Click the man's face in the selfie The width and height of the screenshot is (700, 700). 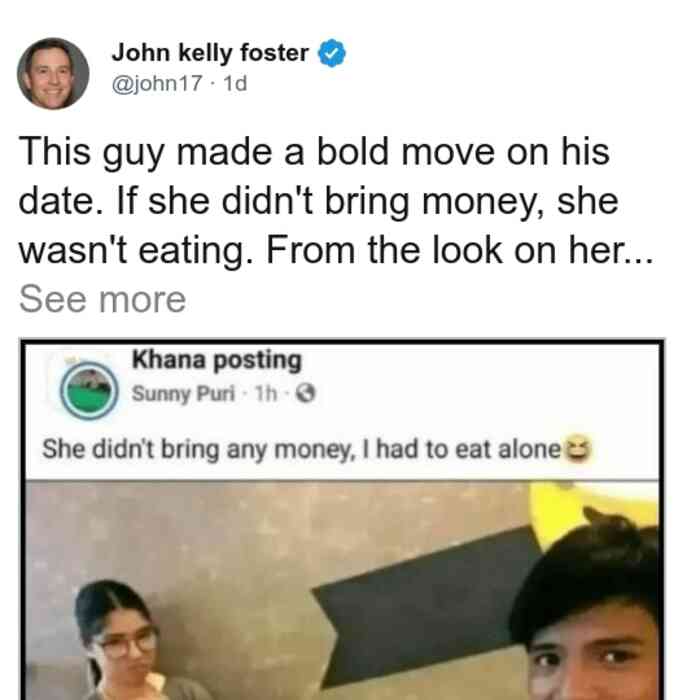pyautogui.click(x=594, y=654)
